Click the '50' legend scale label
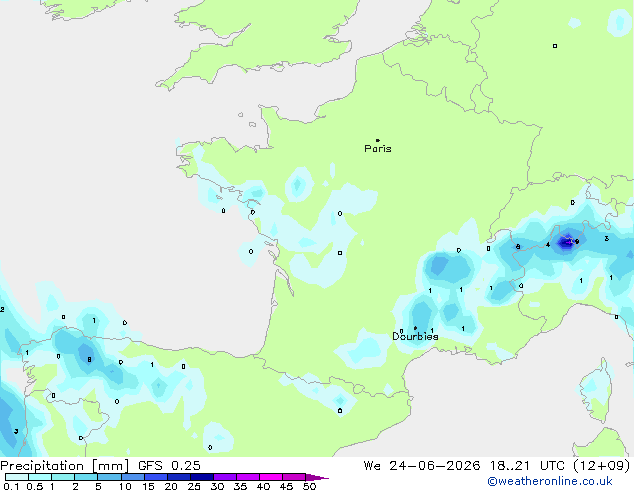The image size is (634, 490). [x=309, y=486]
